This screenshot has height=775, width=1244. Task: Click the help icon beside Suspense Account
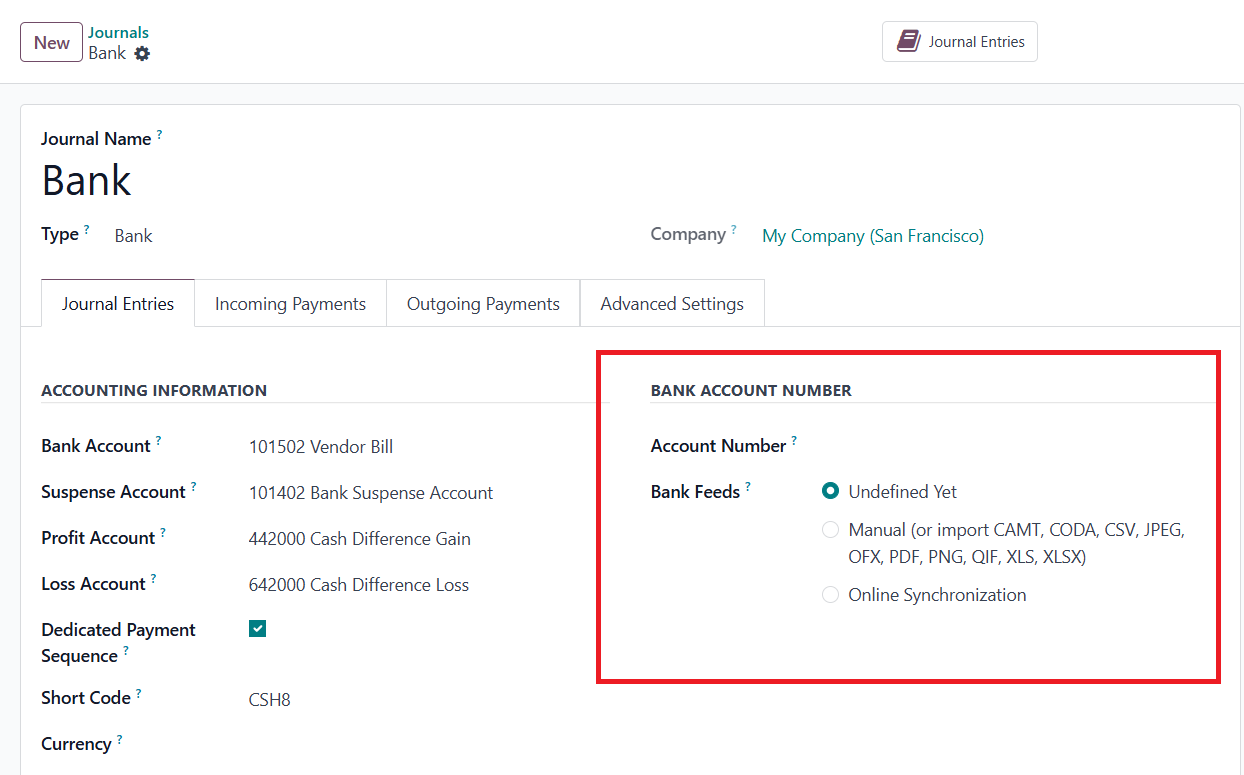pos(193,487)
